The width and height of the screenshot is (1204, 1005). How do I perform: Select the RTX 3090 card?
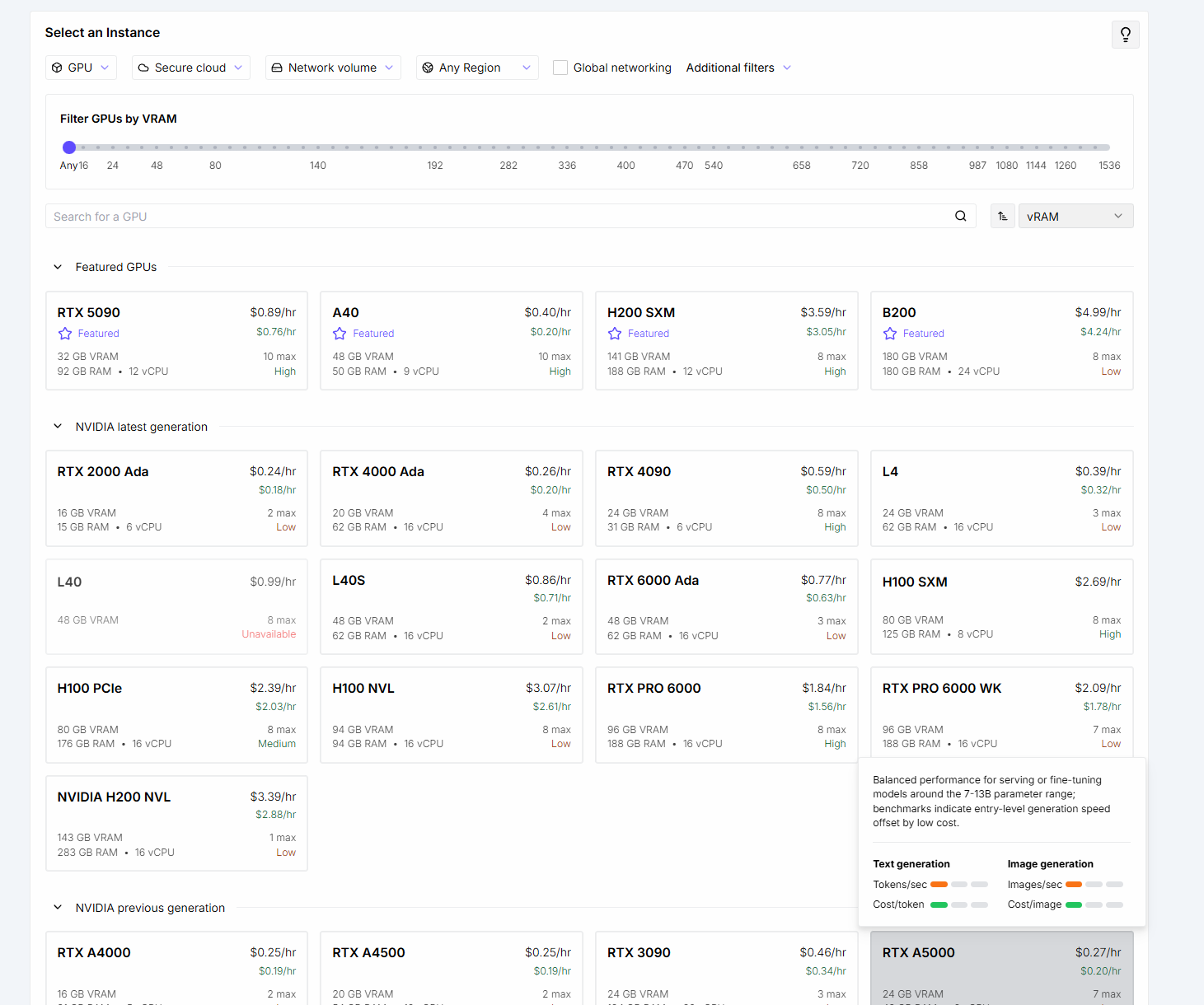click(x=727, y=968)
